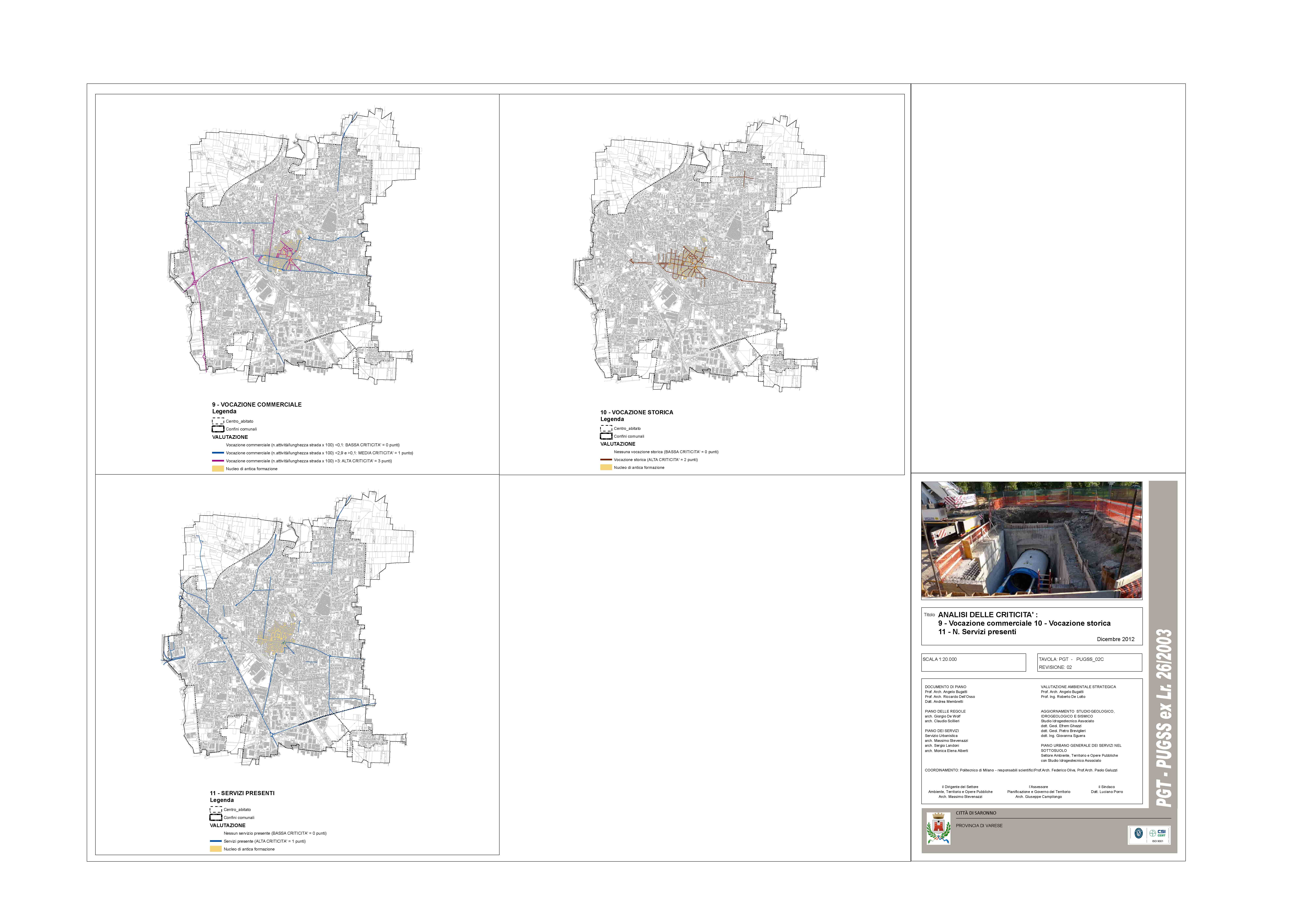Click yellow Nucleo di antica formazione swatch, map 9
This screenshot has width=1307, height=924.
[x=218, y=469]
